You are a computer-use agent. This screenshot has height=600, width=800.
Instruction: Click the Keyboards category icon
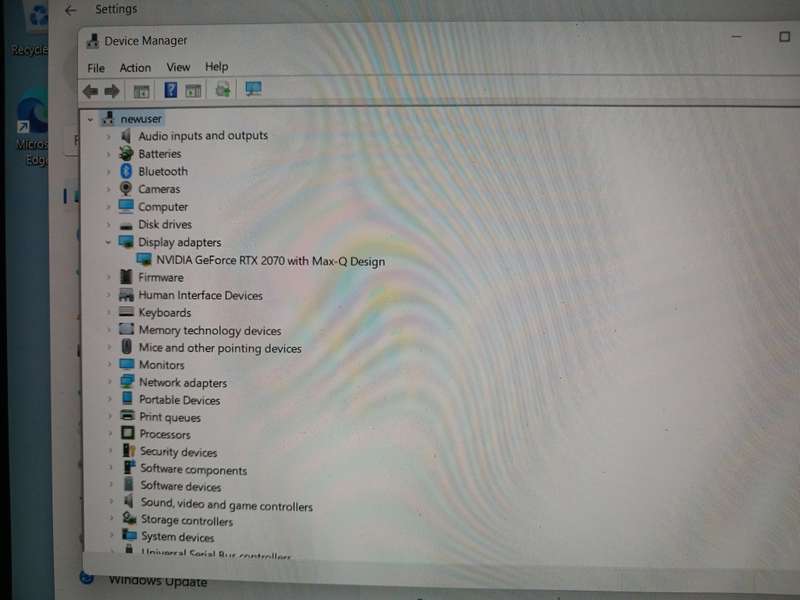(126, 311)
